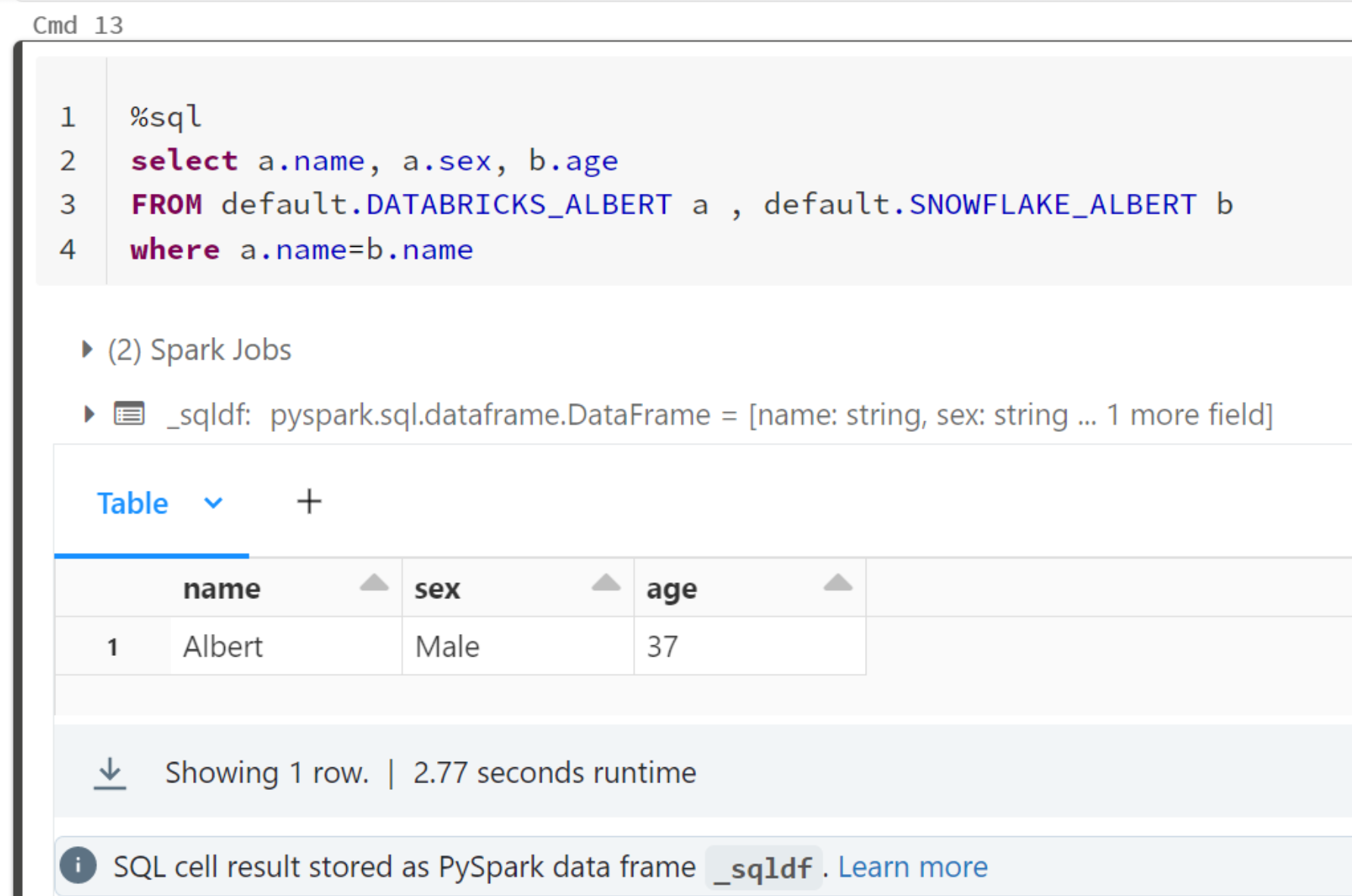This screenshot has height=896, width=1352.
Task: Click the age value 37
Action: 663,646
